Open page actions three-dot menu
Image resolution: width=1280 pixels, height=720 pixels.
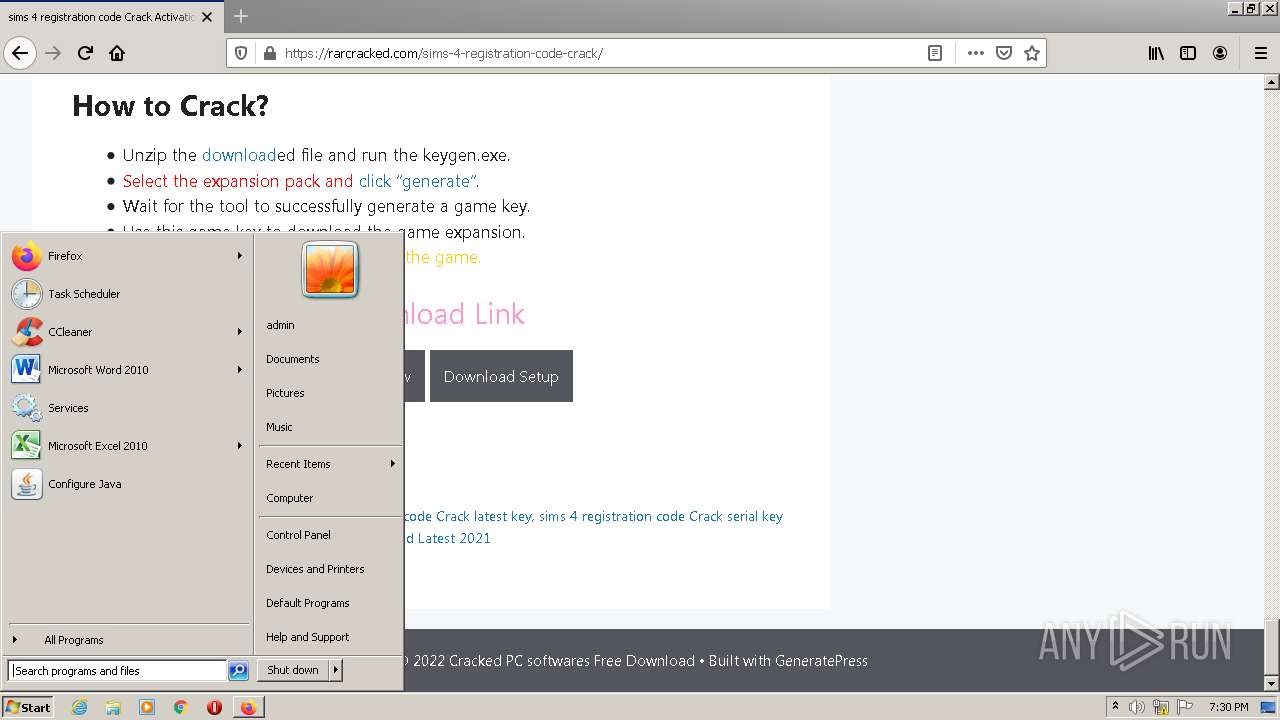(976, 53)
